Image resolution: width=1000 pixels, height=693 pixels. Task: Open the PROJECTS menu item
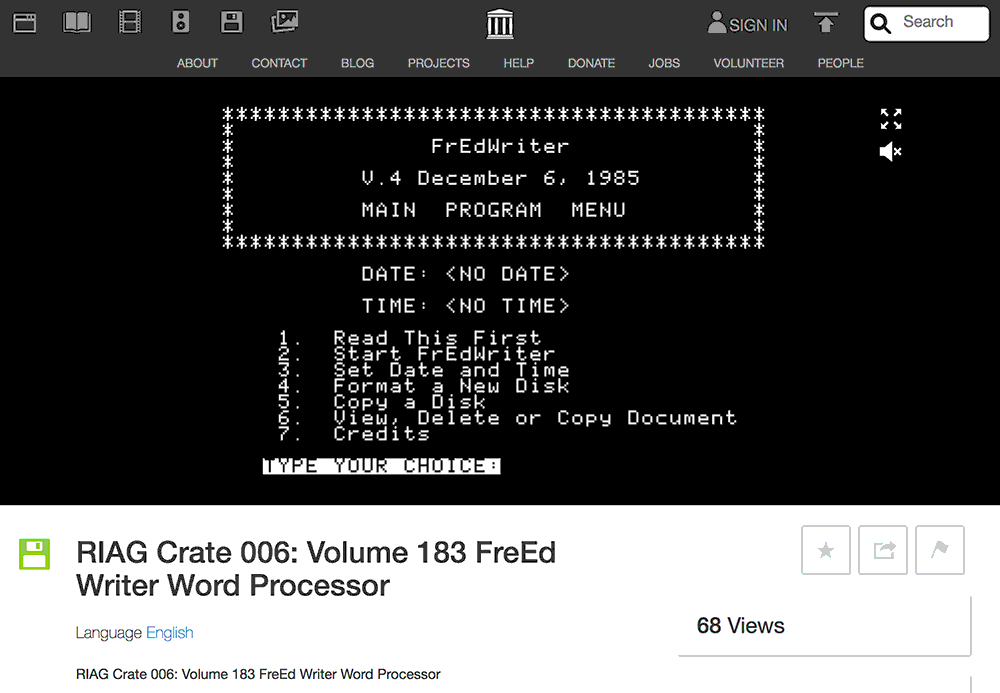[438, 63]
